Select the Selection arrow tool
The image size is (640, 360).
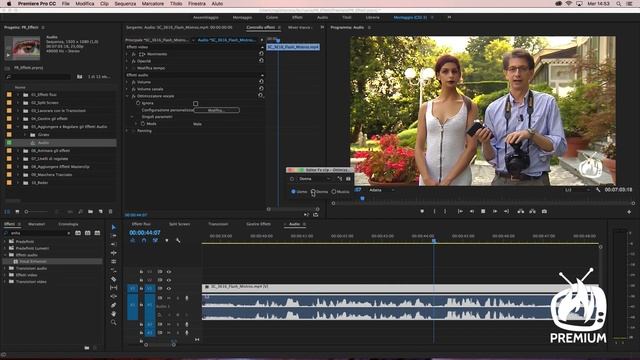point(113,227)
